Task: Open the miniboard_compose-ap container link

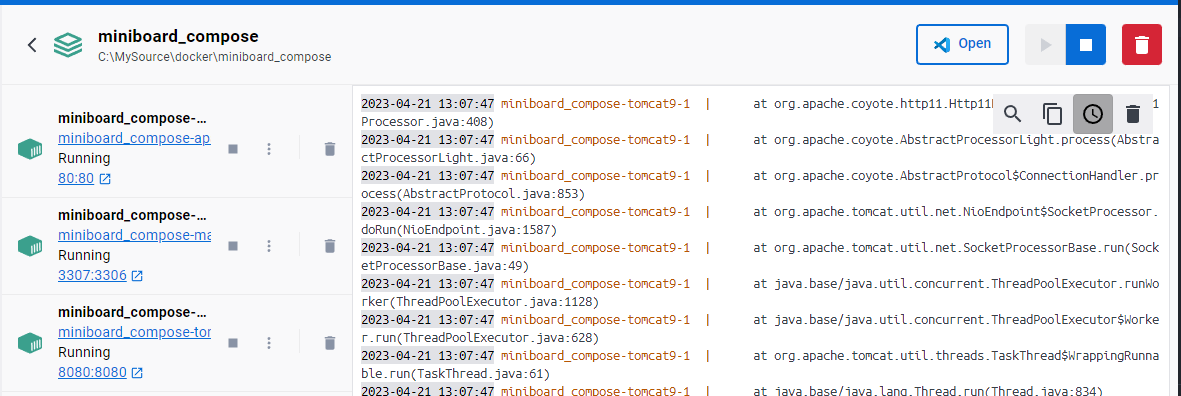Action: 134,139
